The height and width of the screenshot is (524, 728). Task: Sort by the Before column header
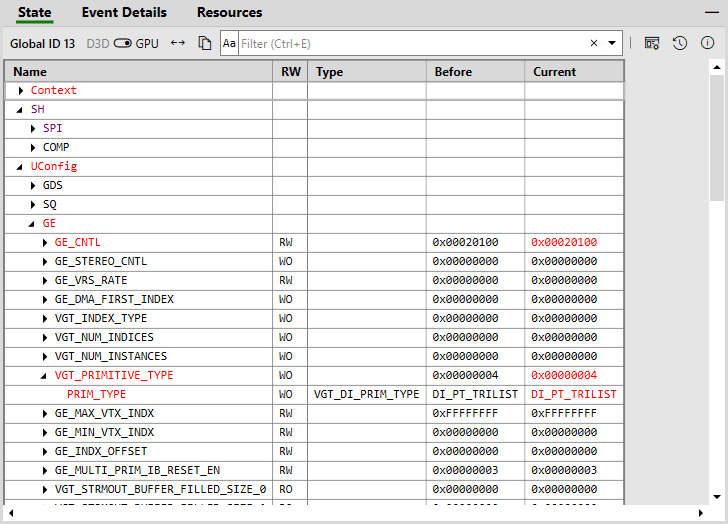475,72
